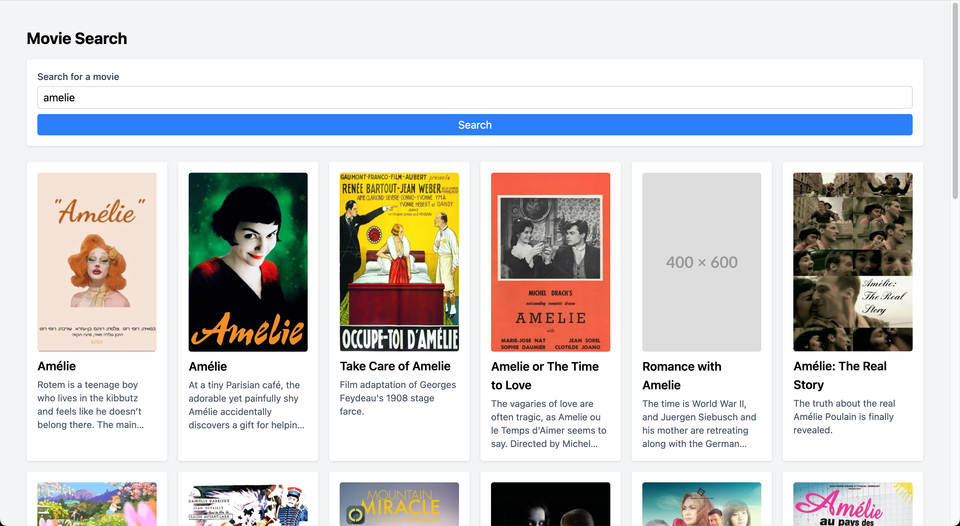Click the Amelie or The Time to Love title

pos(545,375)
